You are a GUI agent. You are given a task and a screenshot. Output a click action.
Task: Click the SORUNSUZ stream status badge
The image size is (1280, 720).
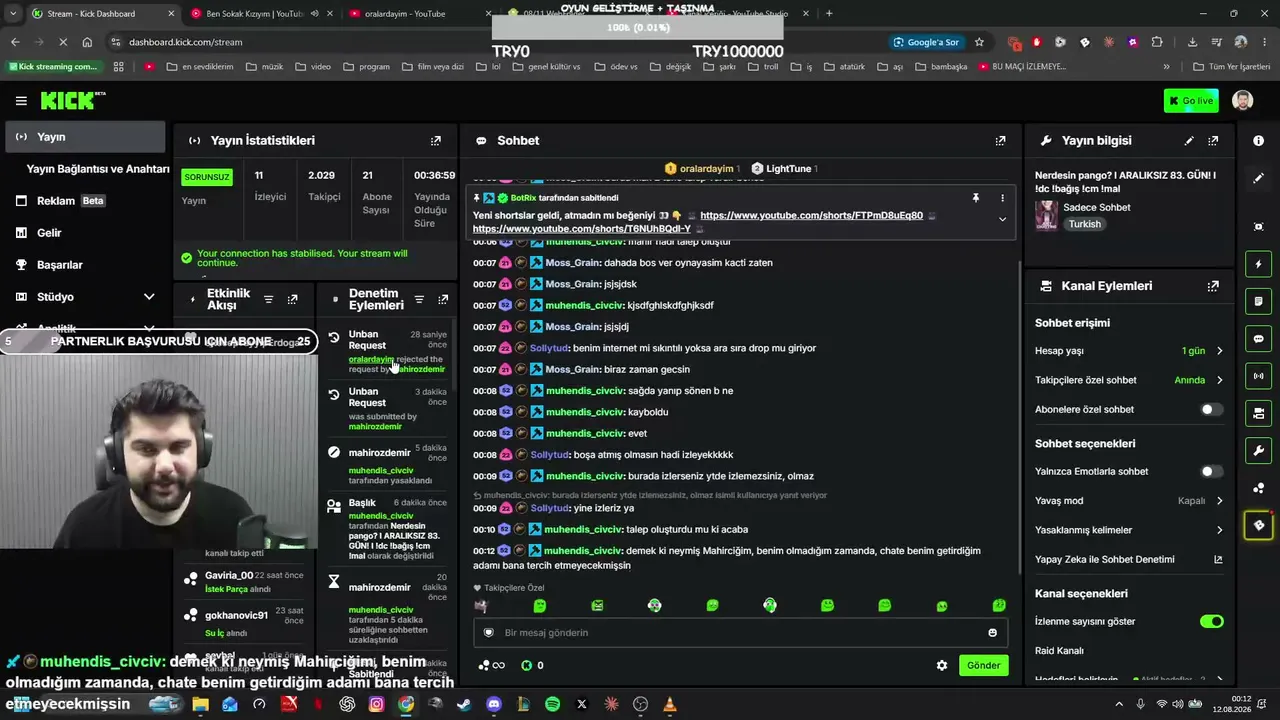(x=207, y=177)
